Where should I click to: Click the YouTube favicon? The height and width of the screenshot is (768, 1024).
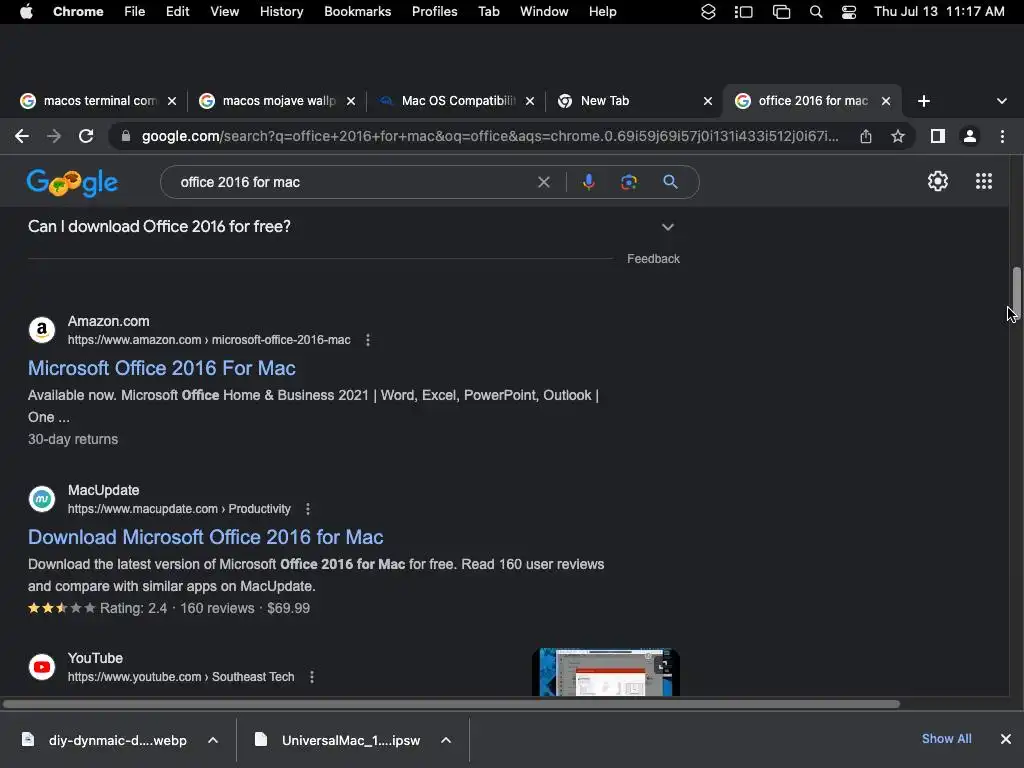click(x=42, y=667)
